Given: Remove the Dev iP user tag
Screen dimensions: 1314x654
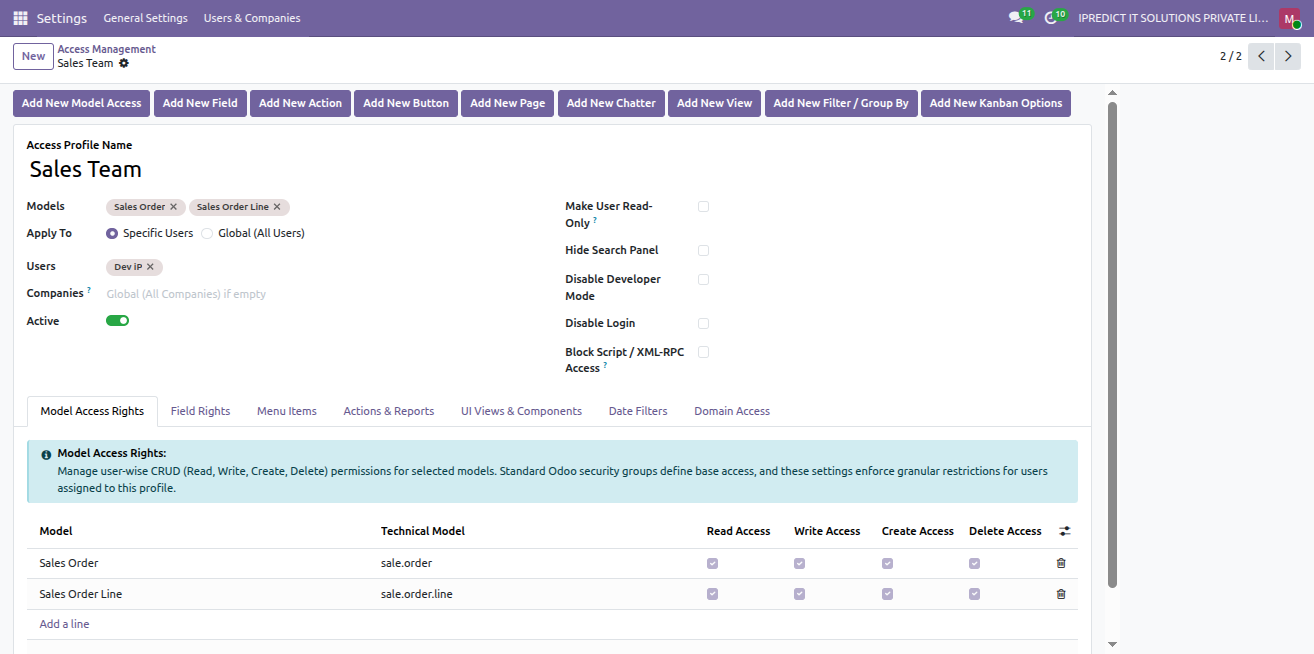Looking at the screenshot, I should pos(150,267).
